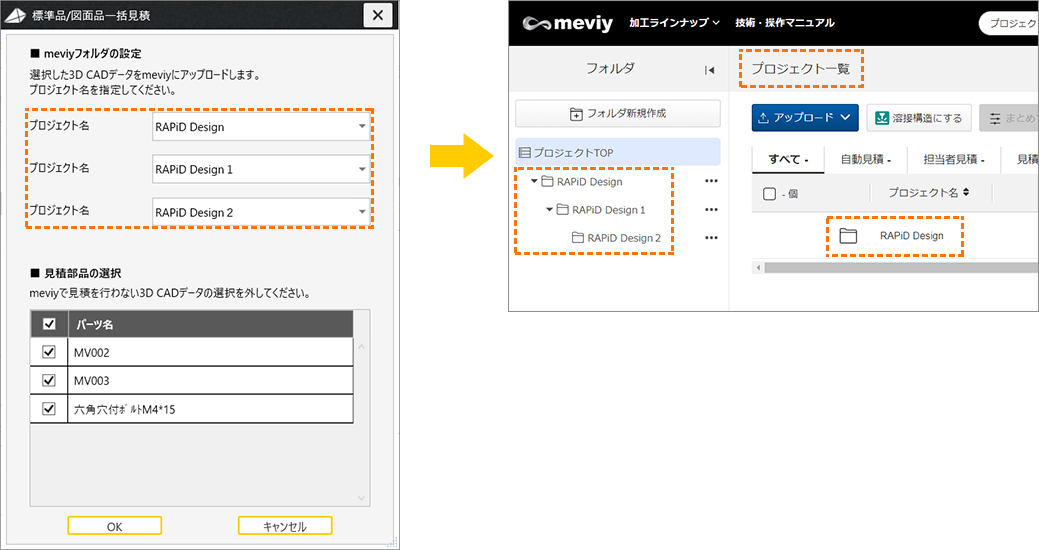Select RAPiD Design 2 folder in tree
The height and width of the screenshot is (550, 1039).
(x=616, y=238)
